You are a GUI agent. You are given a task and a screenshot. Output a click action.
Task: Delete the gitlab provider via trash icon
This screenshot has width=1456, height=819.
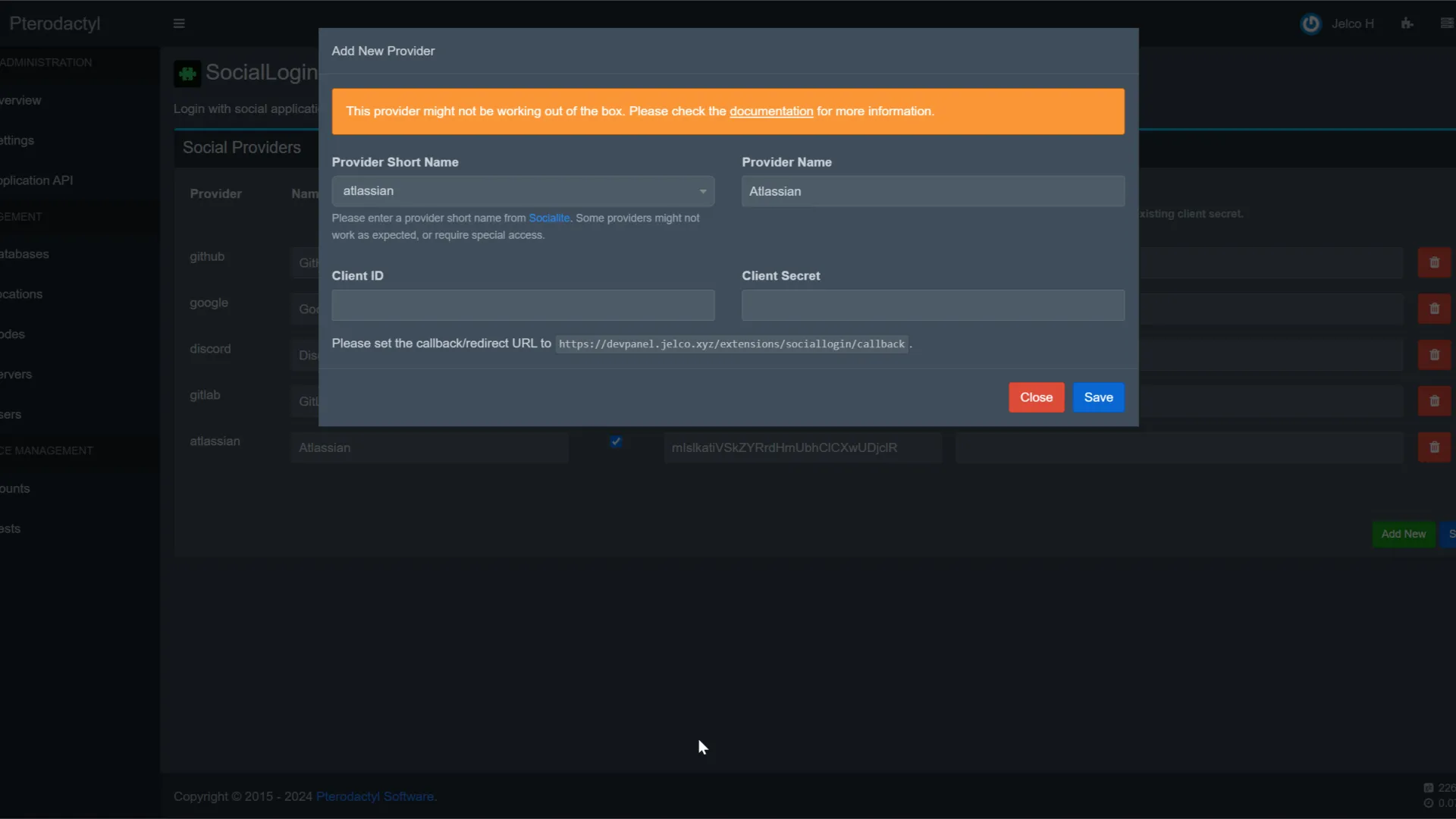pos(1434,401)
